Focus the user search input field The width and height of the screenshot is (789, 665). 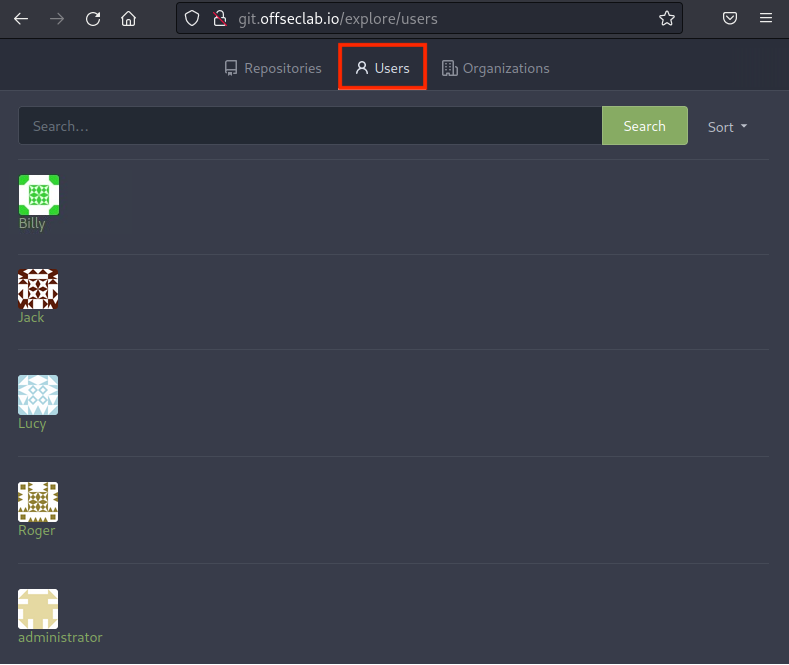[310, 126]
